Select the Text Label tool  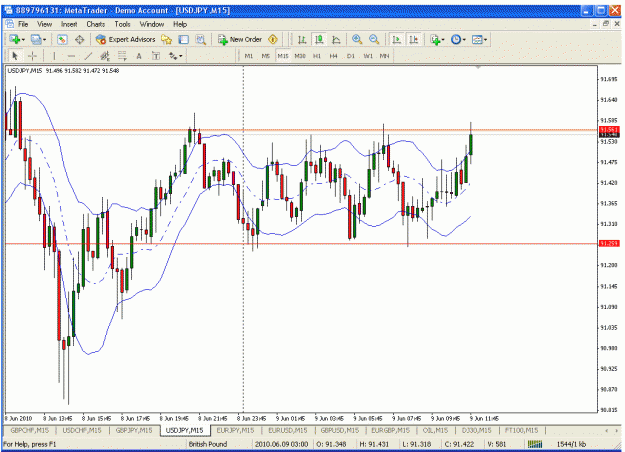point(156,56)
